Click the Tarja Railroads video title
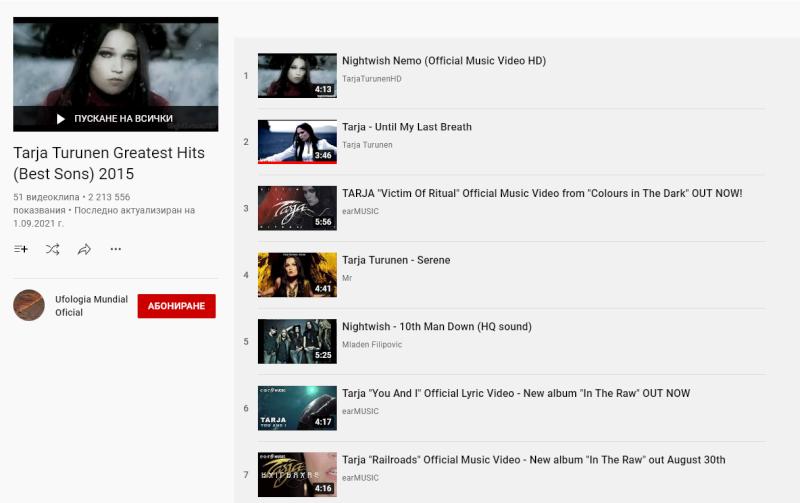800x503 pixels. click(534, 460)
